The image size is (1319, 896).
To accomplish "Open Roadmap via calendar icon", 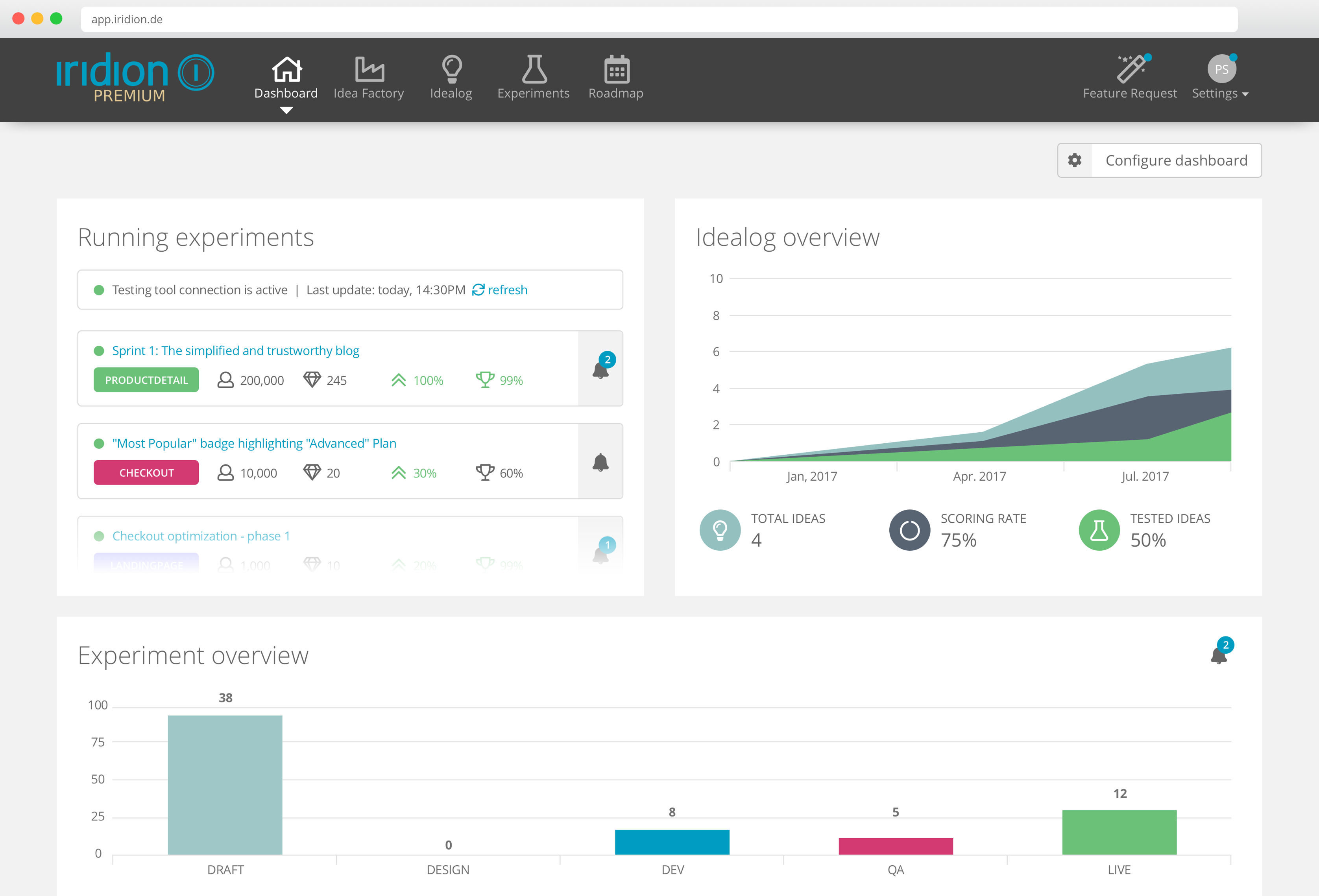I will pyautogui.click(x=616, y=69).
